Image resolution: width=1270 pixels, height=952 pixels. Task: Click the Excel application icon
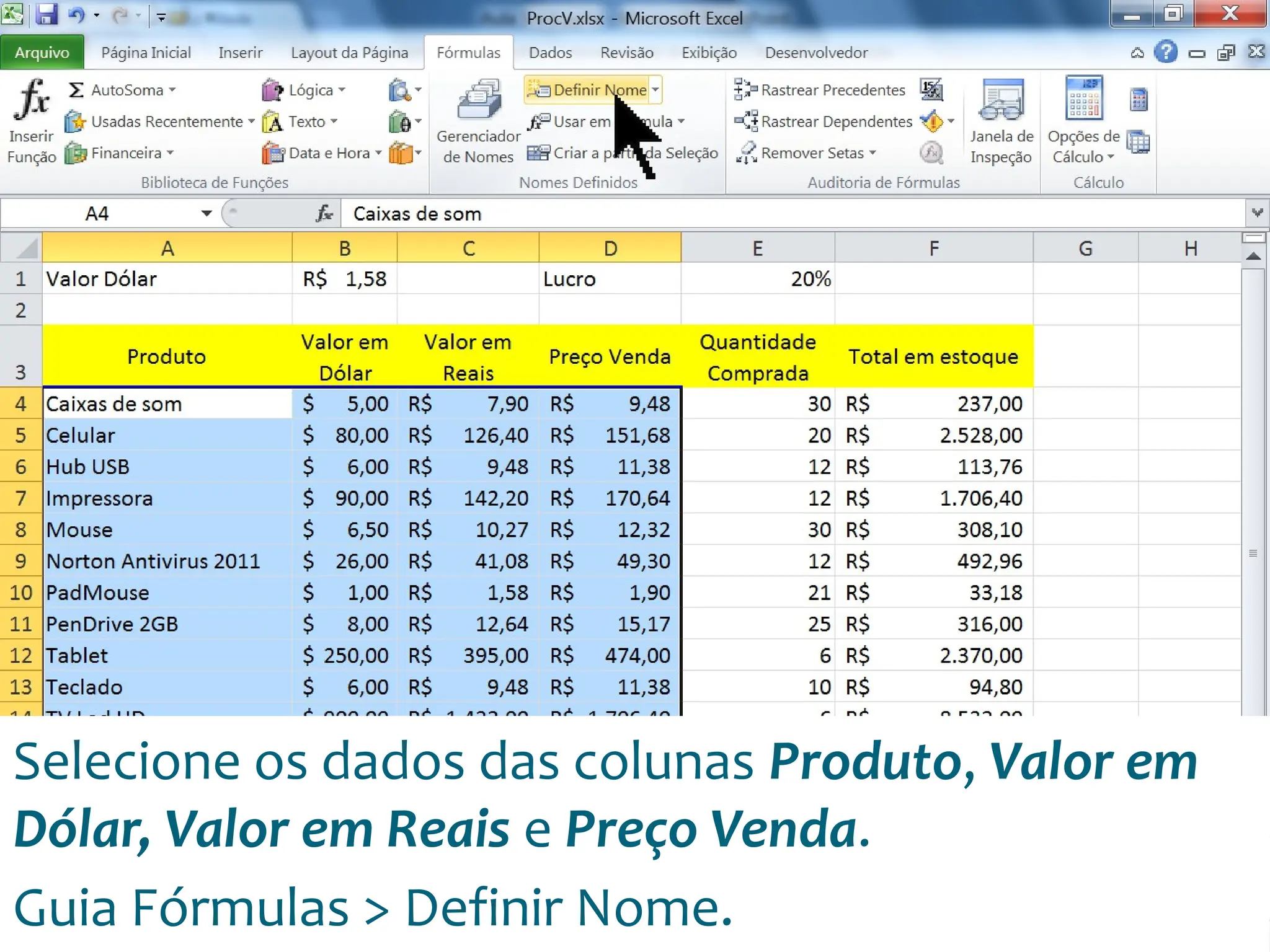(12, 14)
